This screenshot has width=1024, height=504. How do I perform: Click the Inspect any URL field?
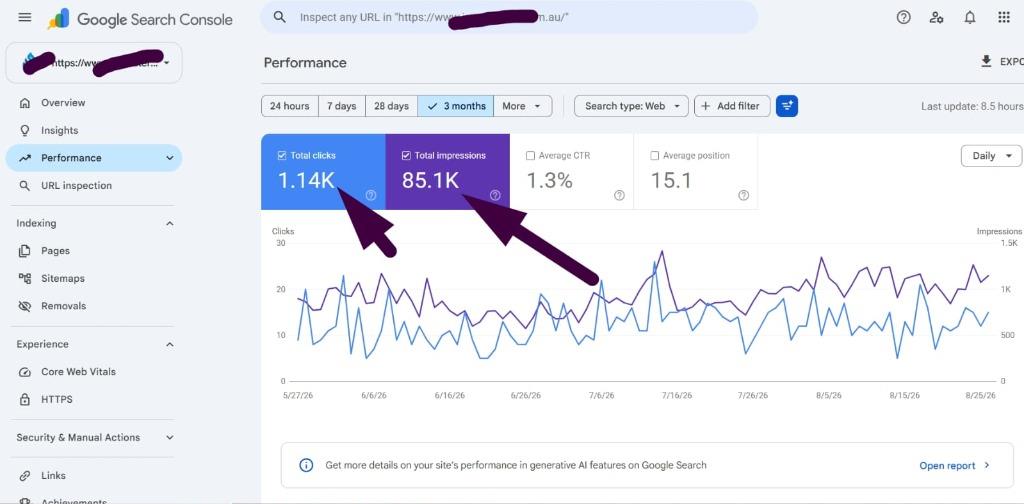pos(509,17)
